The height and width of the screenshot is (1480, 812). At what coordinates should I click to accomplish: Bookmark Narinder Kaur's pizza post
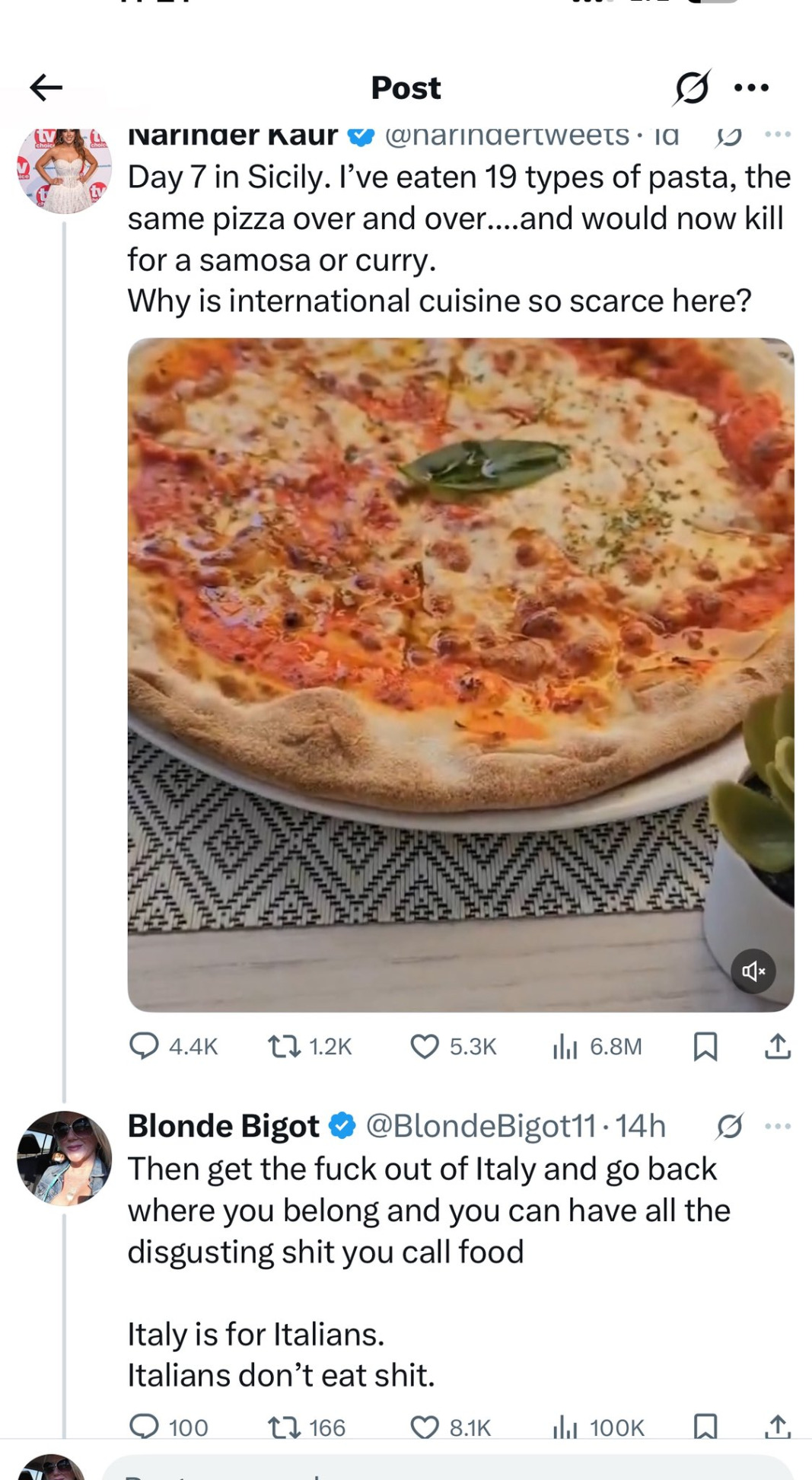[x=705, y=1046]
